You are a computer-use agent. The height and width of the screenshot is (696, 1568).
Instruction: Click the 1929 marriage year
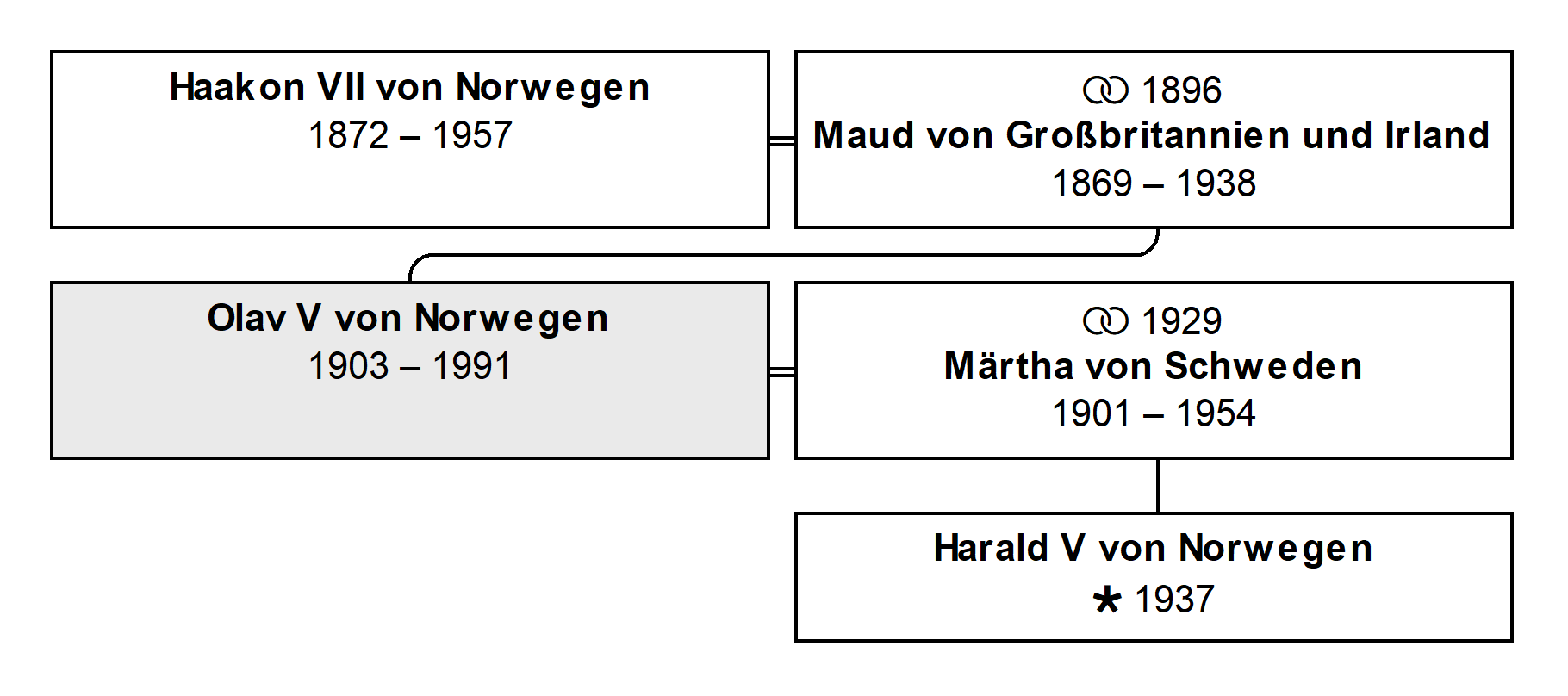coord(1181,321)
